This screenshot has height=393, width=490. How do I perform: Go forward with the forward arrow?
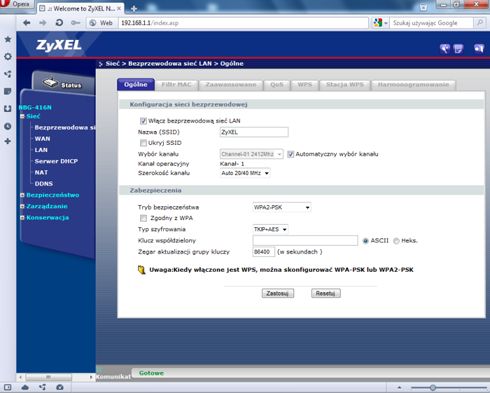pos(43,23)
